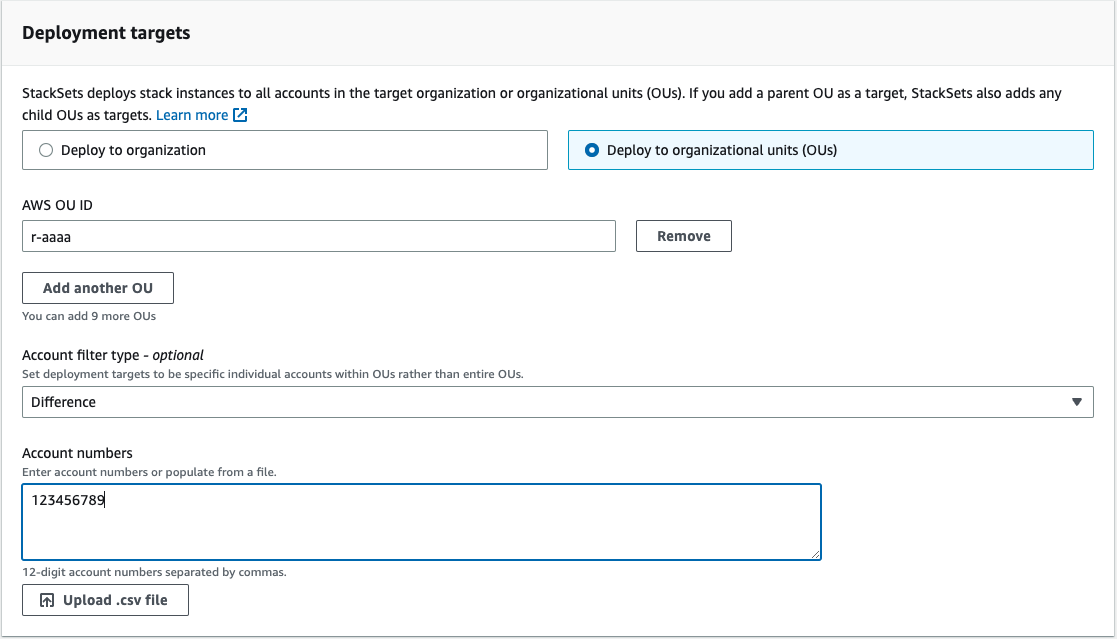Screen dimensions: 1117x639
Task: Click the Deployment targets section heading
Action: tap(106, 33)
